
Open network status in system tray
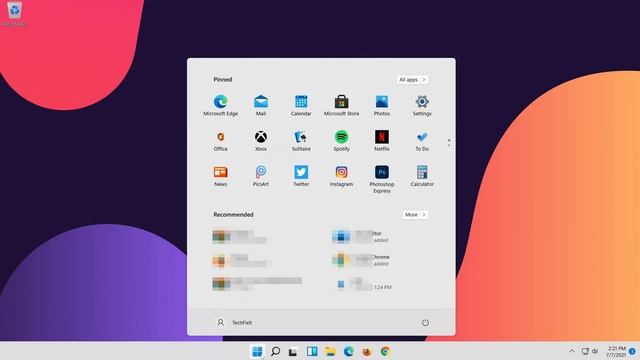pos(585,351)
